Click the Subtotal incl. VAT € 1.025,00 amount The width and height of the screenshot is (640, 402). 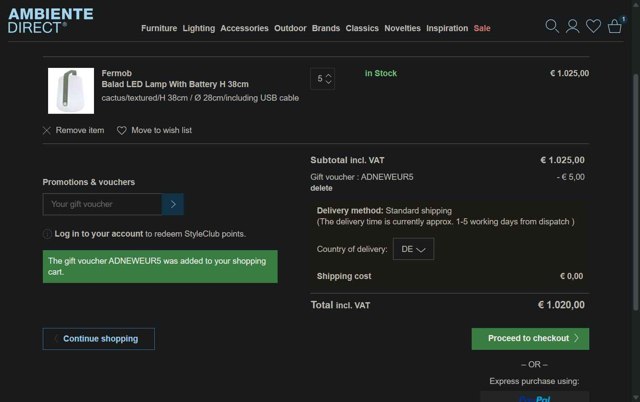[562, 160]
